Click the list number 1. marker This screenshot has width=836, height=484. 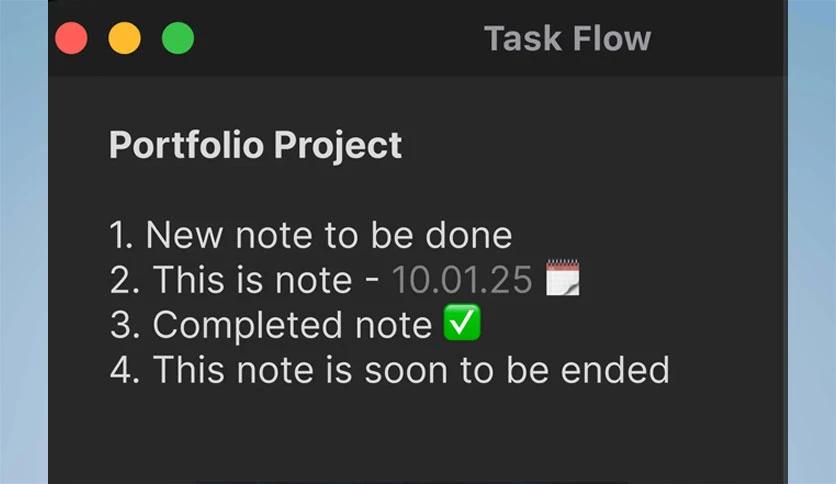[121, 235]
